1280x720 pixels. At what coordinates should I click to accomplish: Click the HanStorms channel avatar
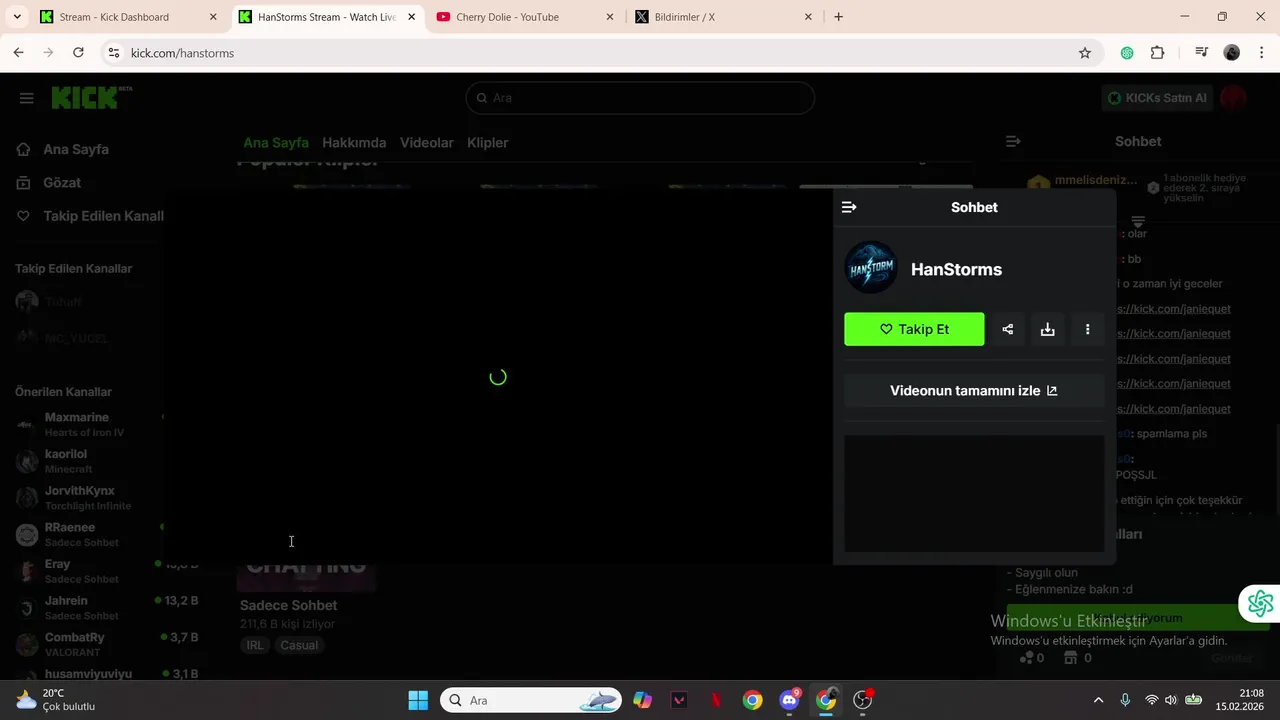(871, 268)
